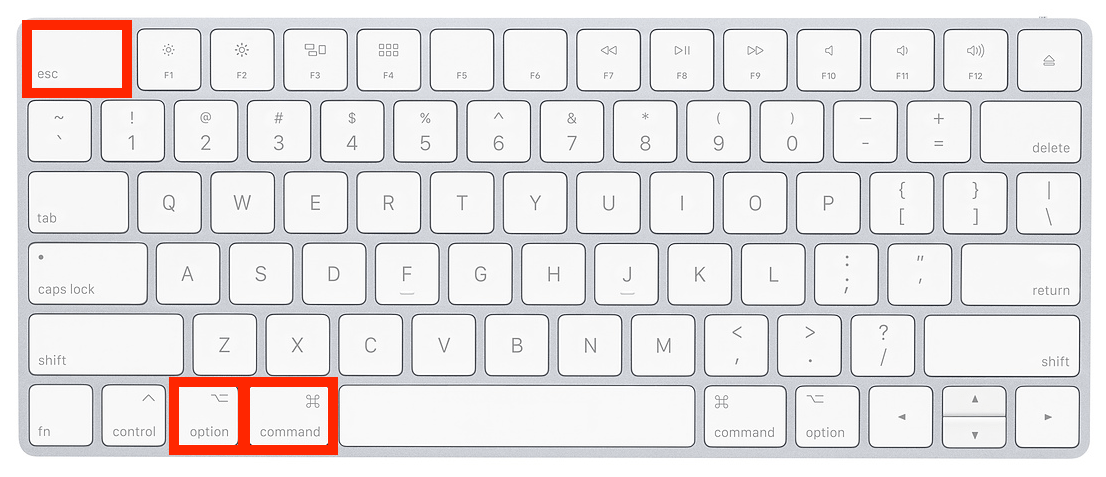
Task: Click the return key
Action: tap(1021, 274)
